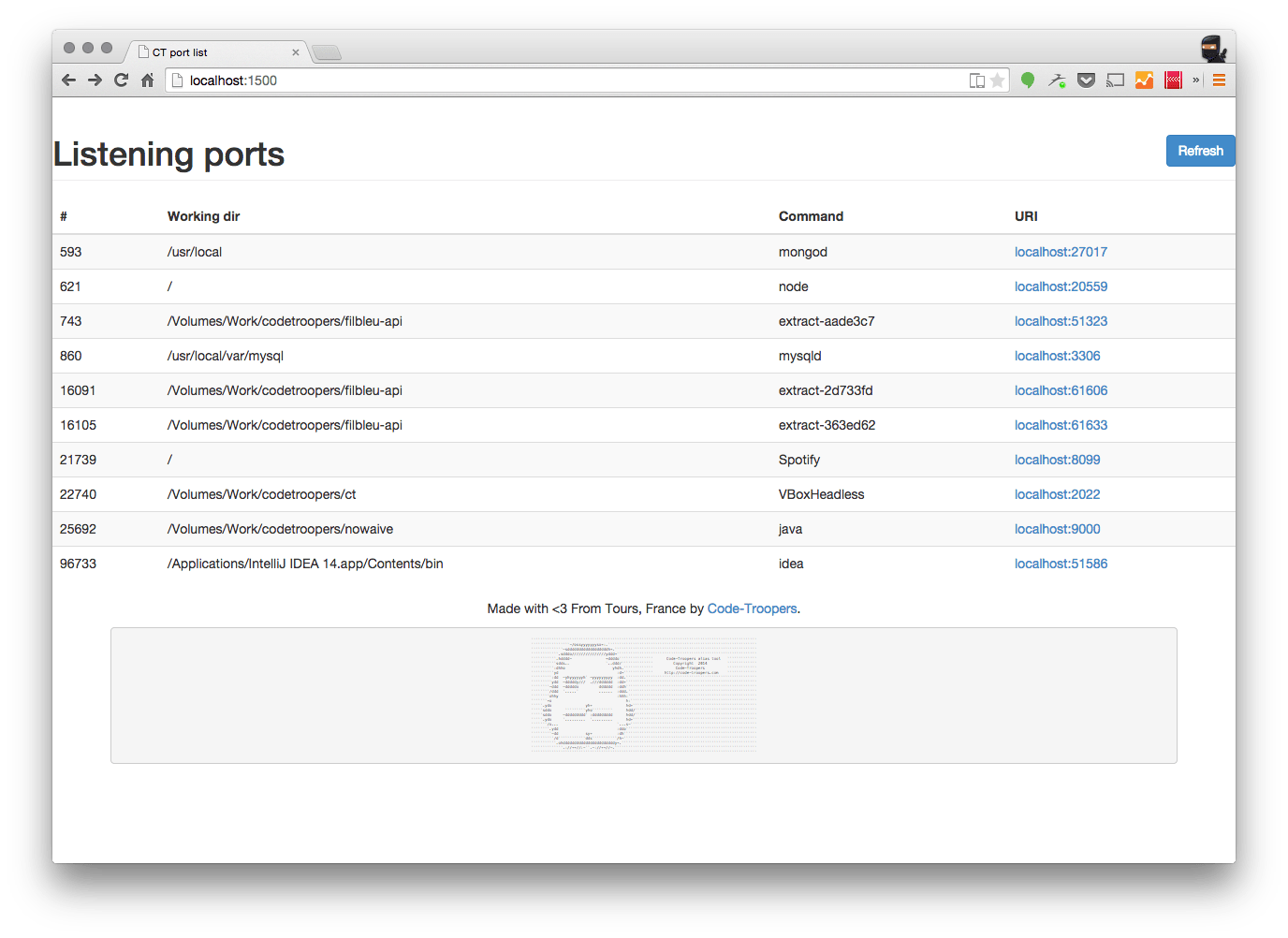Click the ninja profile avatar

click(x=1213, y=49)
